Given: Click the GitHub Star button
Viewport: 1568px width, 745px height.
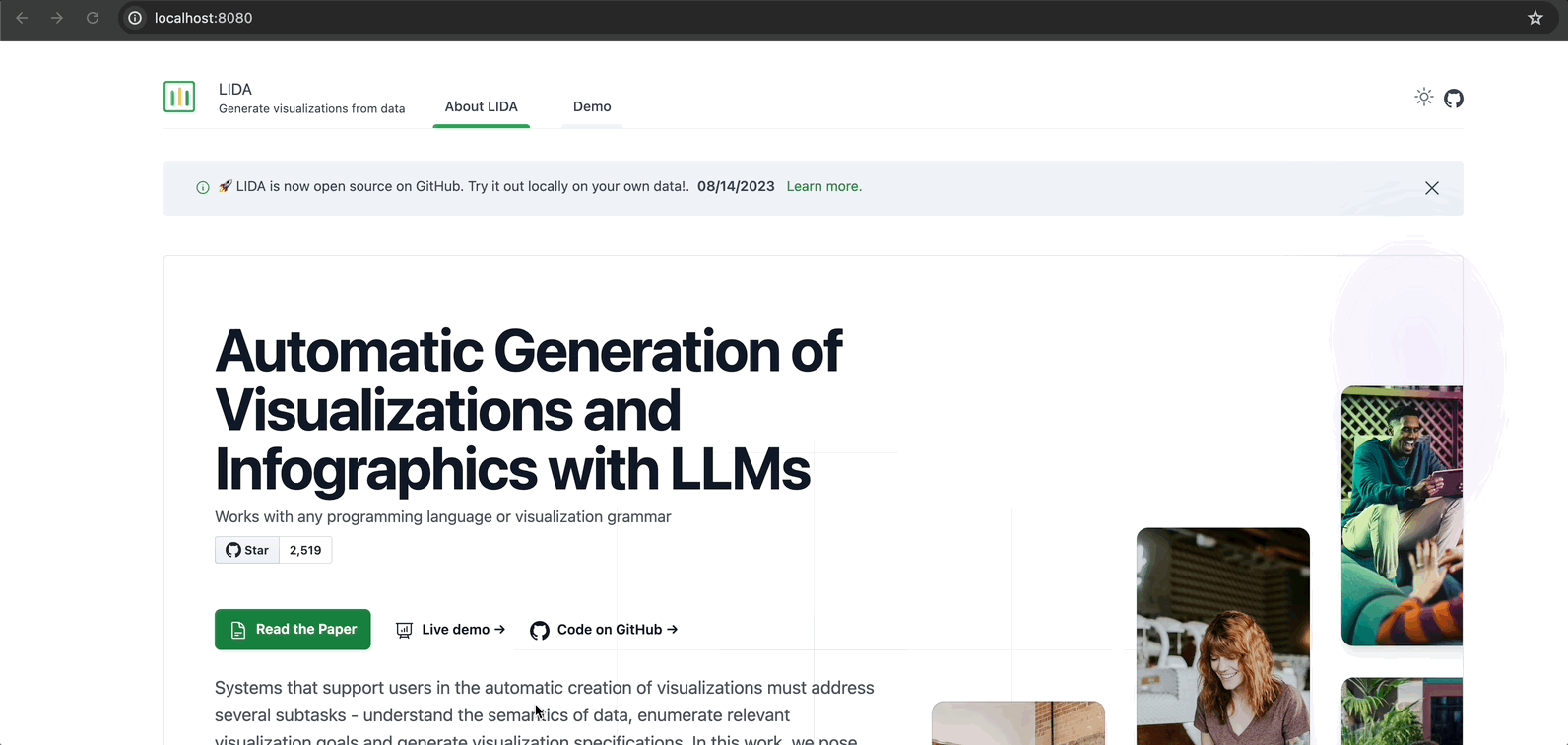Looking at the screenshot, I should pos(247,550).
